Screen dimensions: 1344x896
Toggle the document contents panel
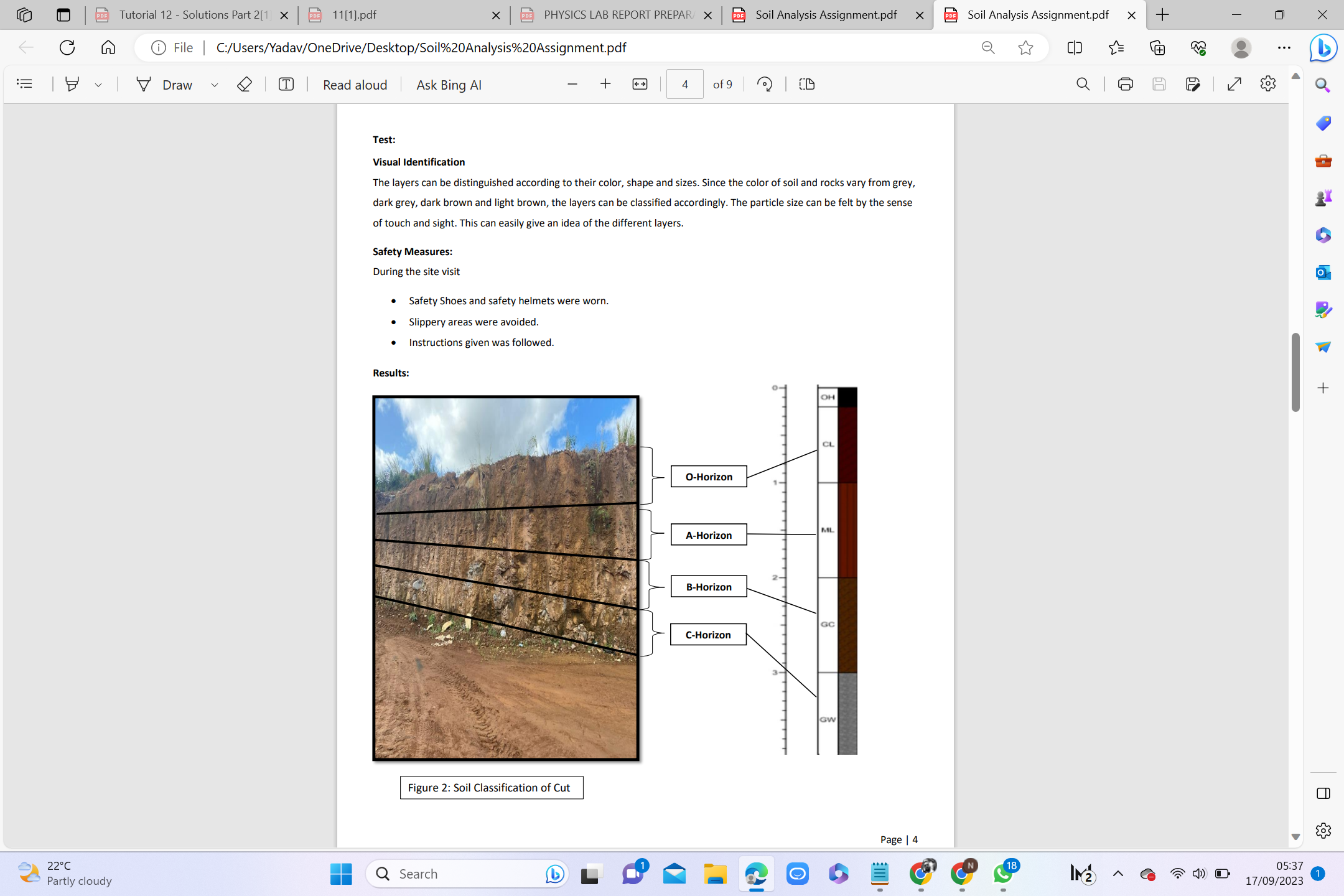tap(25, 84)
